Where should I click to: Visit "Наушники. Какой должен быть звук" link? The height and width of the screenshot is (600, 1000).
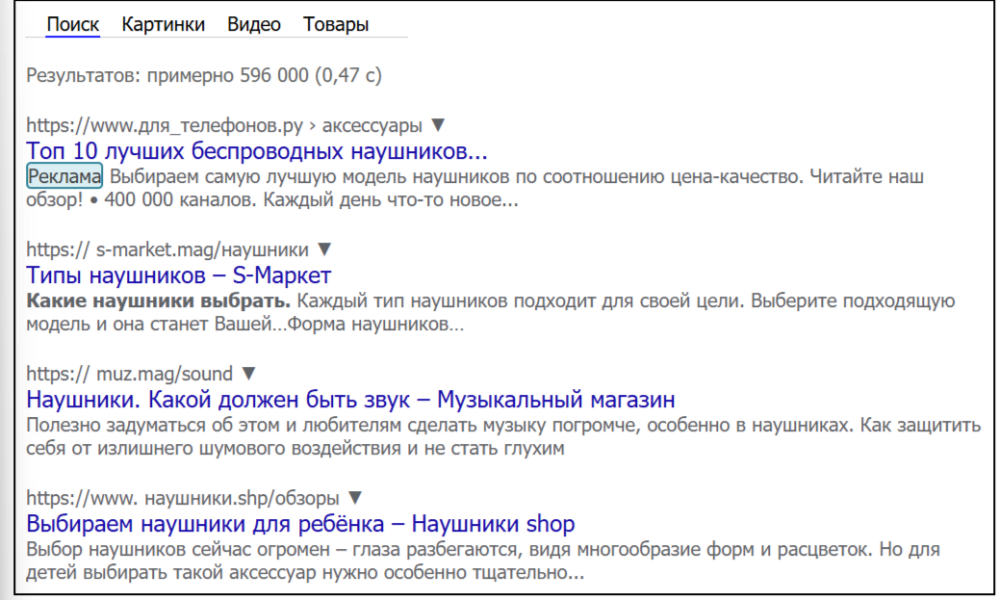pos(350,400)
